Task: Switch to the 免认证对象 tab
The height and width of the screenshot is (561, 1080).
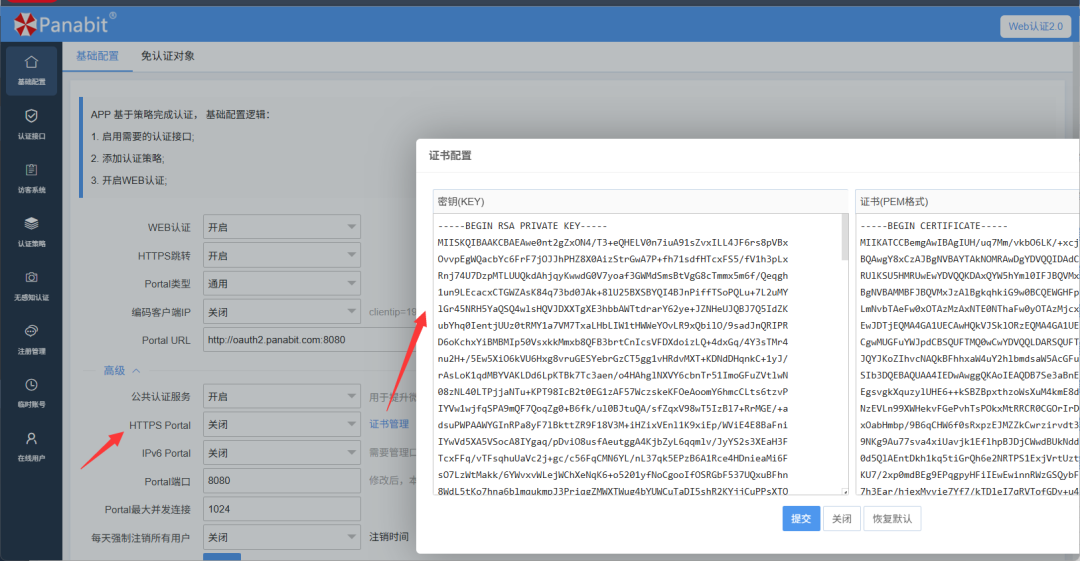Action: coord(167,56)
